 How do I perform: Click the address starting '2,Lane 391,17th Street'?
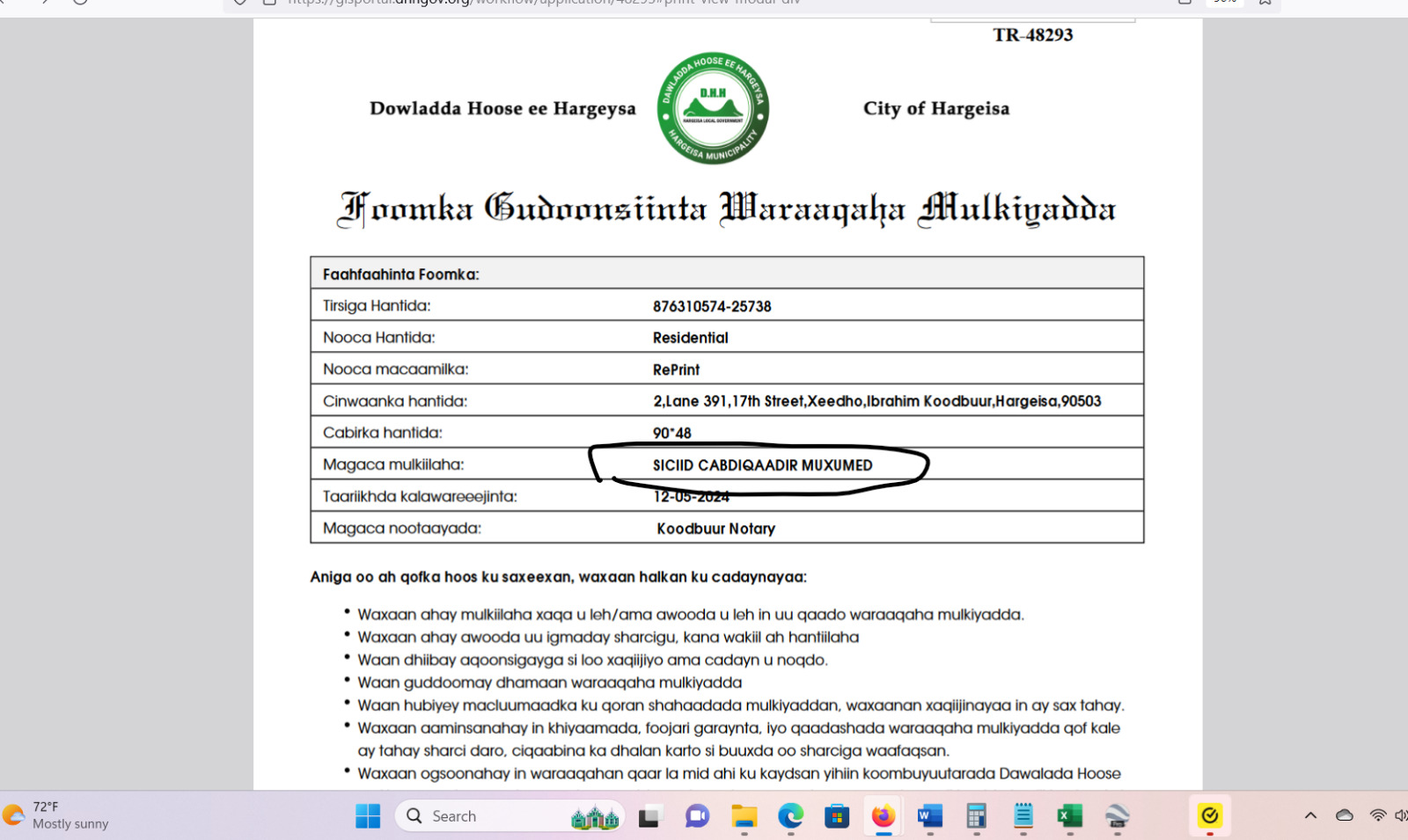(877, 401)
